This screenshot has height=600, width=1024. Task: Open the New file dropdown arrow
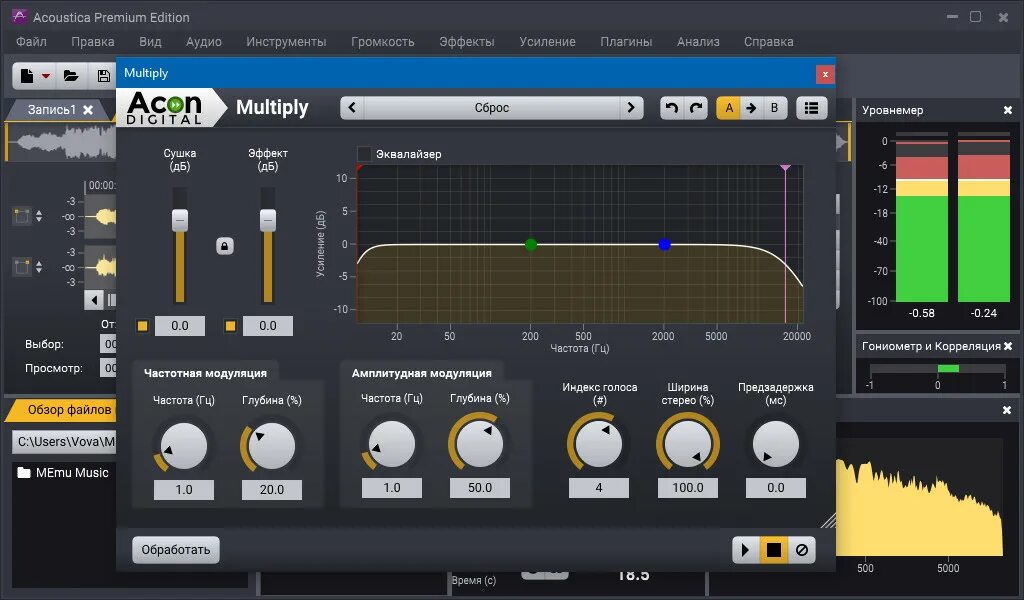coord(46,76)
